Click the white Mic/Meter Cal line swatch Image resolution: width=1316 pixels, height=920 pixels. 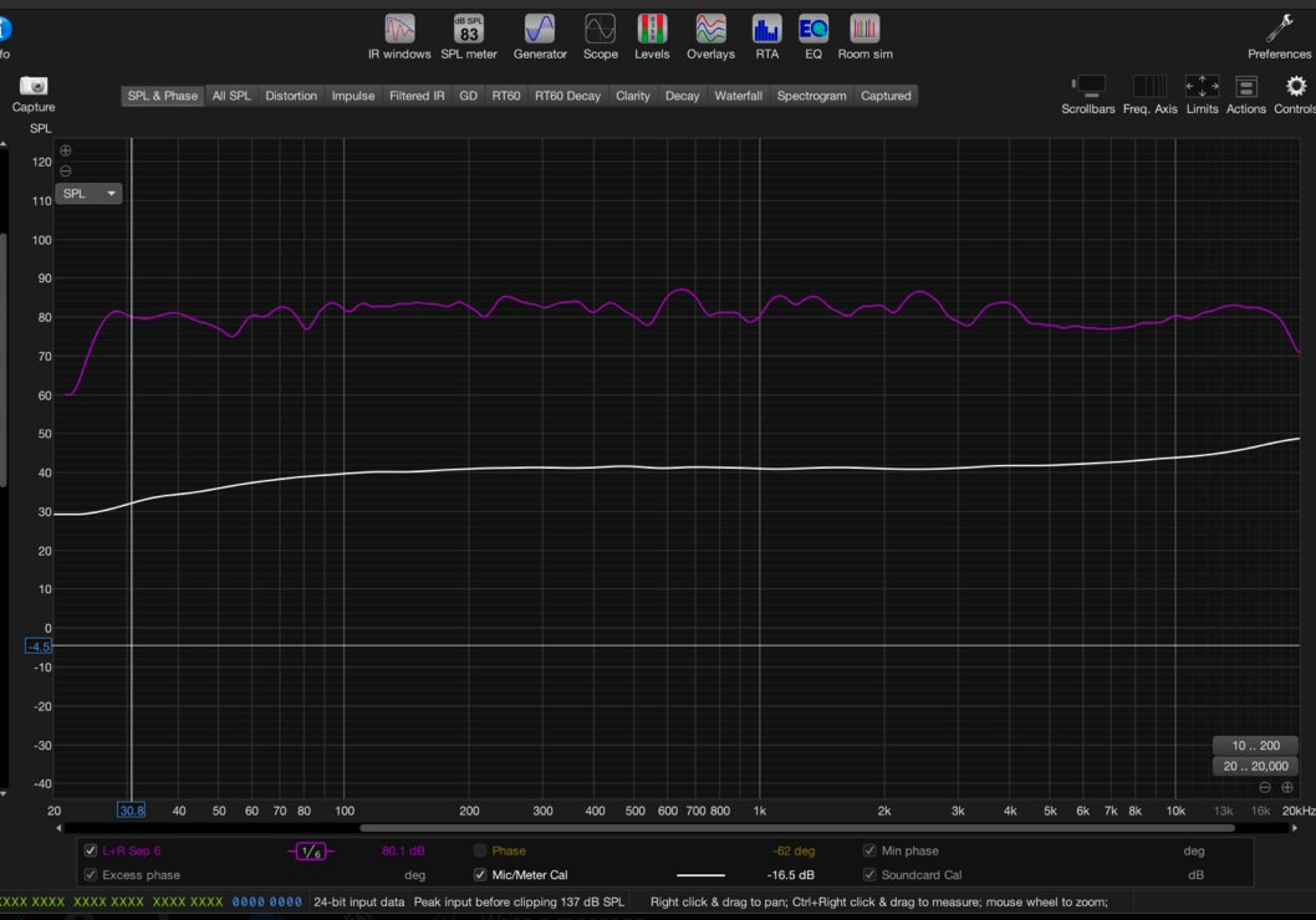pyautogui.click(x=700, y=875)
